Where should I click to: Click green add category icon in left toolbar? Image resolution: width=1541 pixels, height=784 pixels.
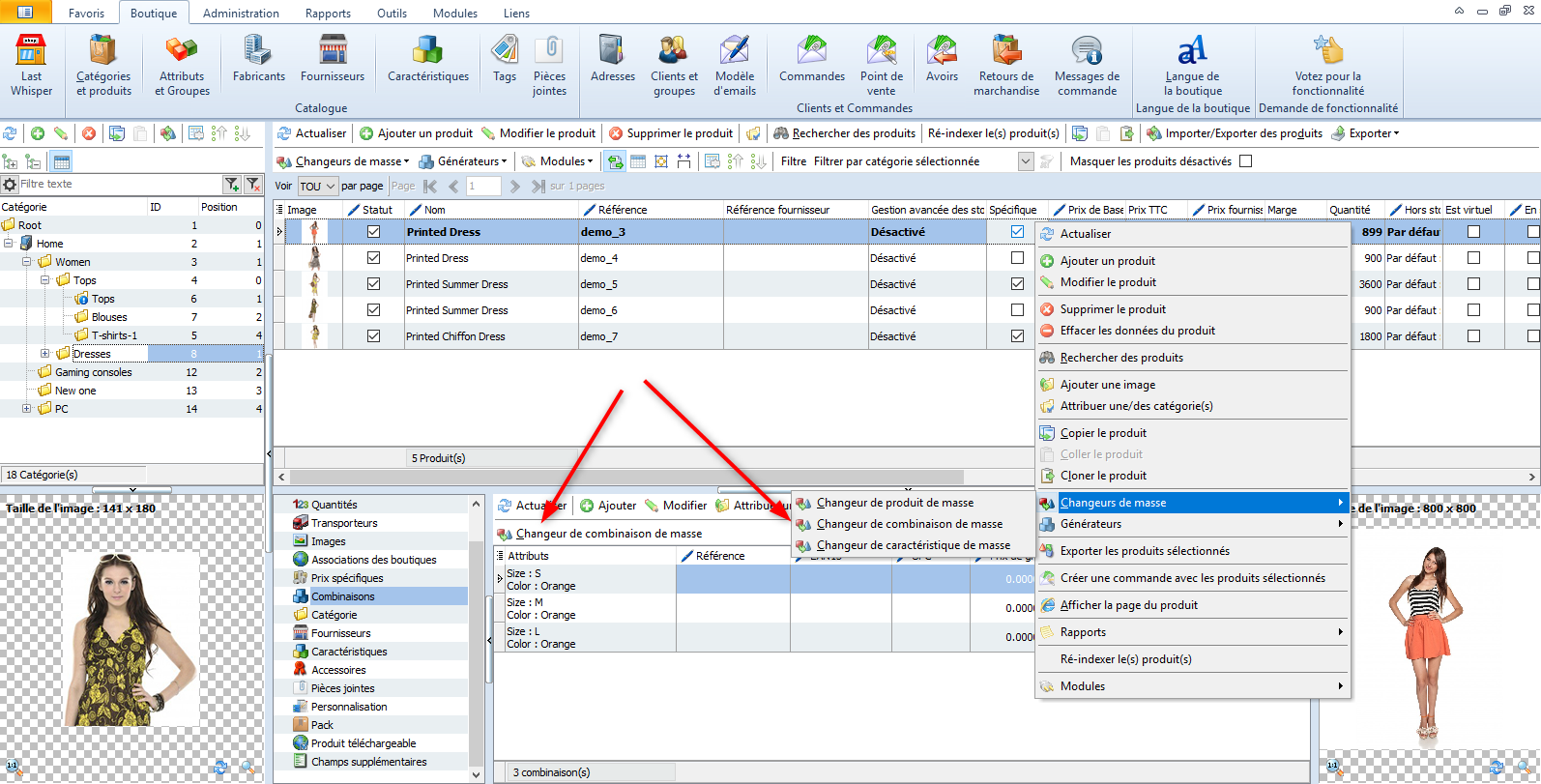pos(38,133)
